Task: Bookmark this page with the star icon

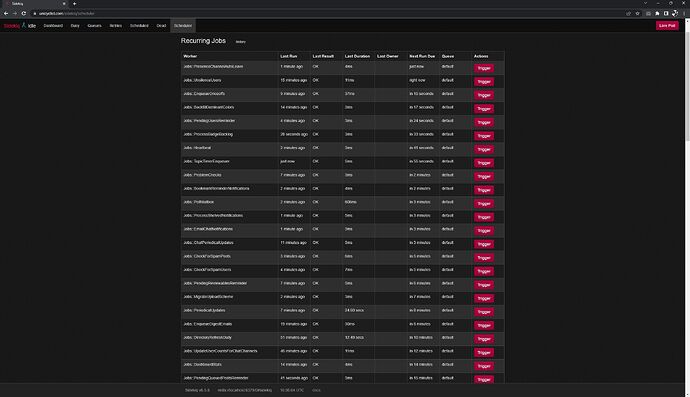Action: 637,14
